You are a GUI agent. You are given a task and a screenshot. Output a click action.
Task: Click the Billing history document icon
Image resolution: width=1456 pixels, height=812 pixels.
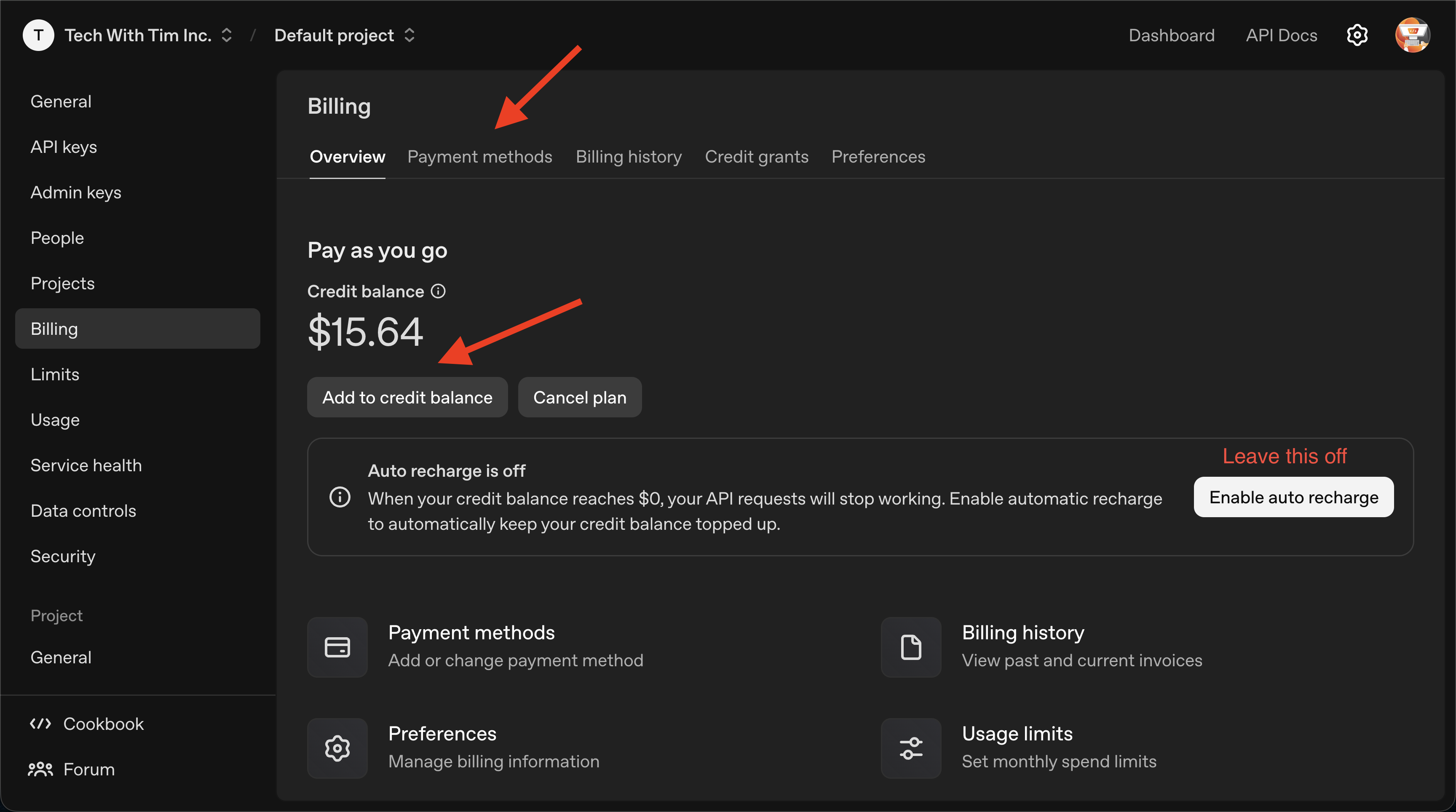[910, 647]
